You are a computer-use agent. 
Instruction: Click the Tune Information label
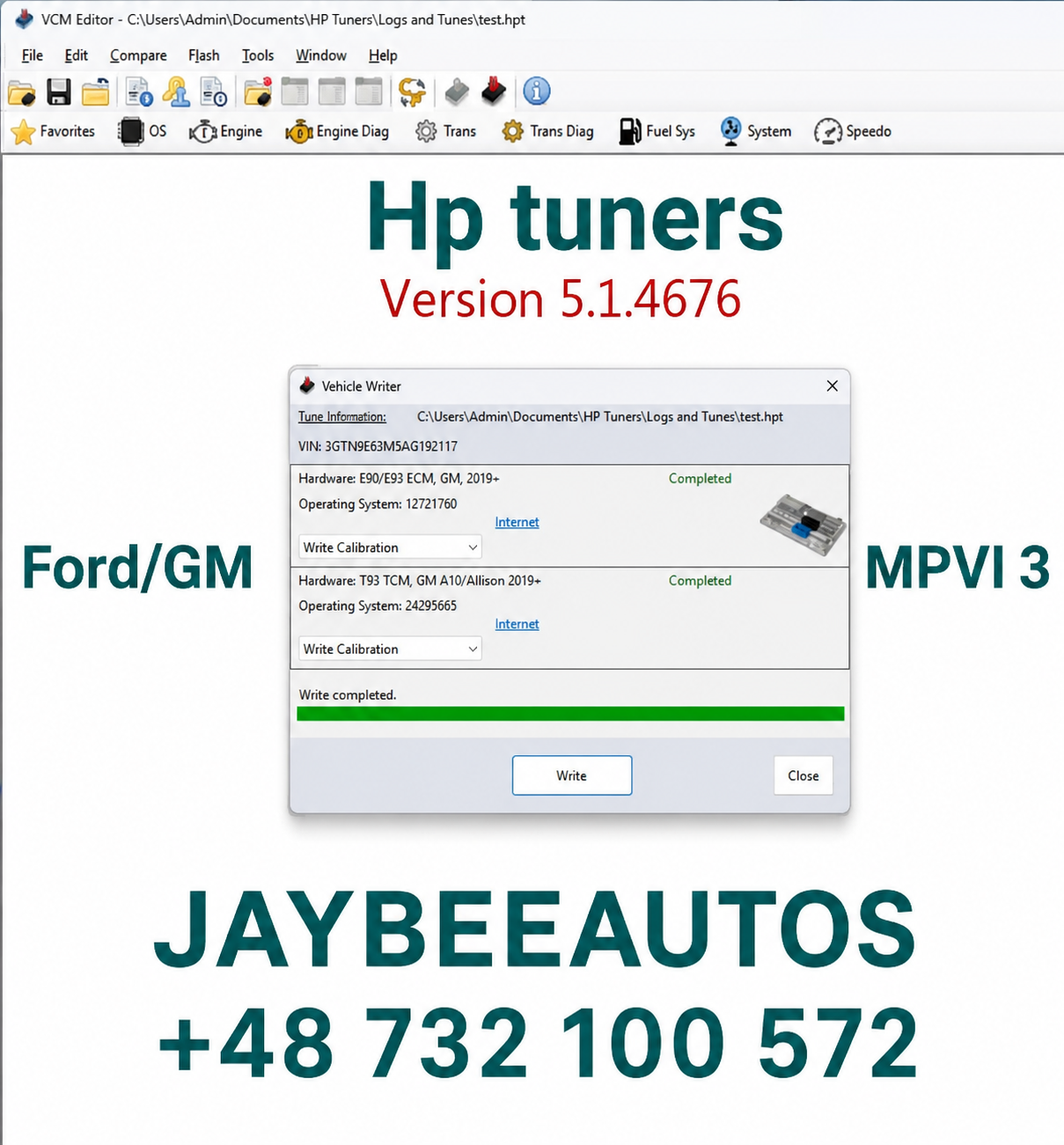pyautogui.click(x=342, y=416)
